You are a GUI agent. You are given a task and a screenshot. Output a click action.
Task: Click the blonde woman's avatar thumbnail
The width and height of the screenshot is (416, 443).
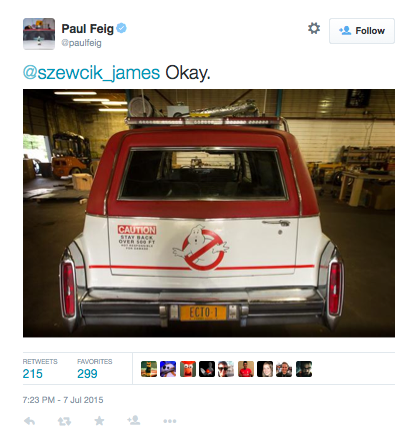[x=265, y=369]
